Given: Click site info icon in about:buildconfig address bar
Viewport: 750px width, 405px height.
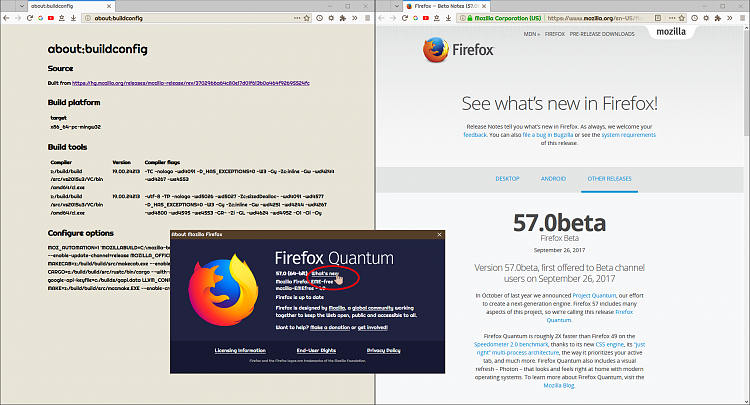Looking at the screenshot, I should (88, 18).
